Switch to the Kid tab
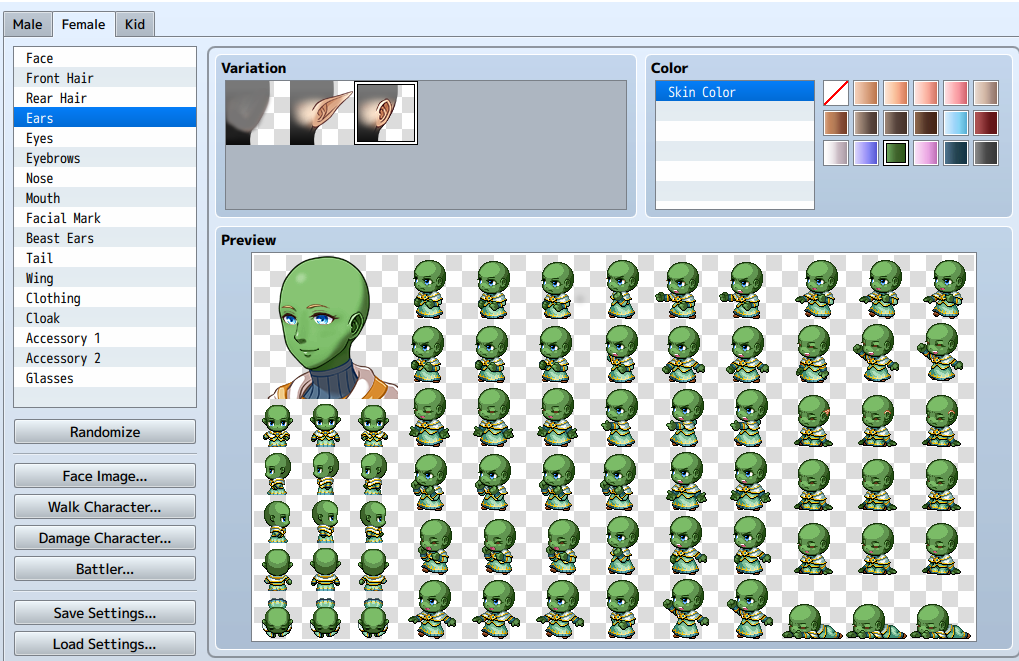 click(135, 25)
